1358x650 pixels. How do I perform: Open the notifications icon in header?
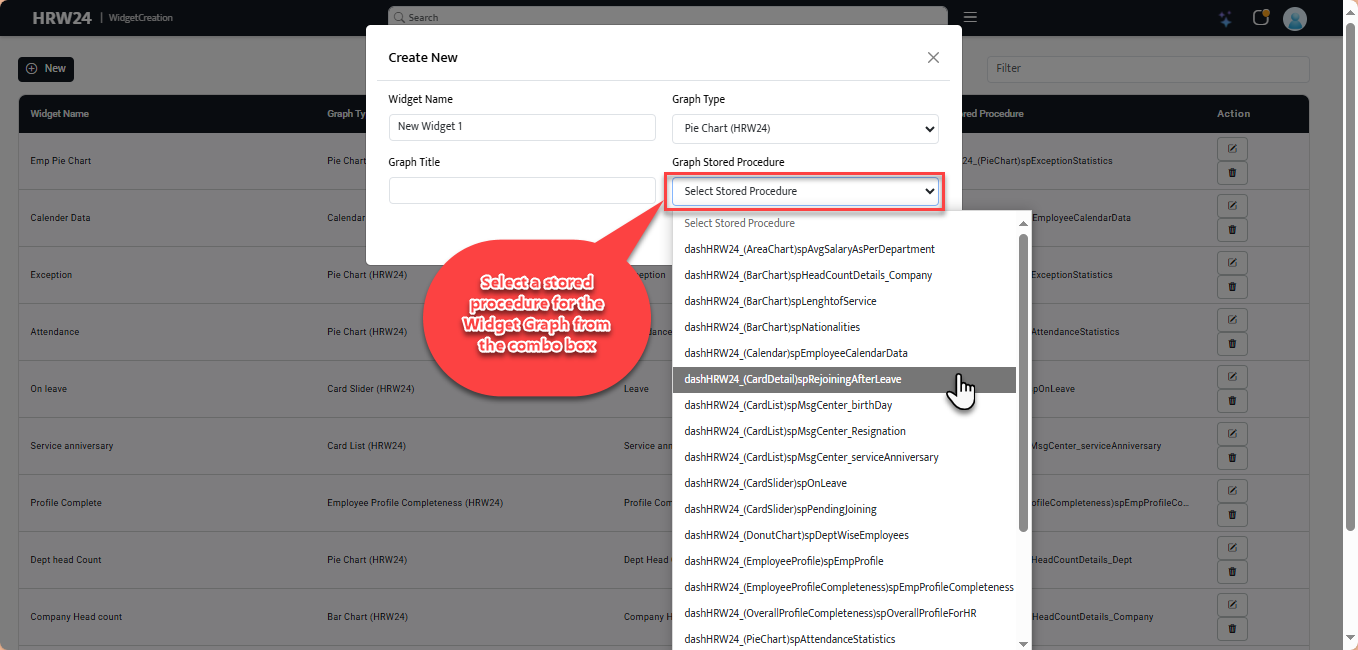(x=1260, y=18)
